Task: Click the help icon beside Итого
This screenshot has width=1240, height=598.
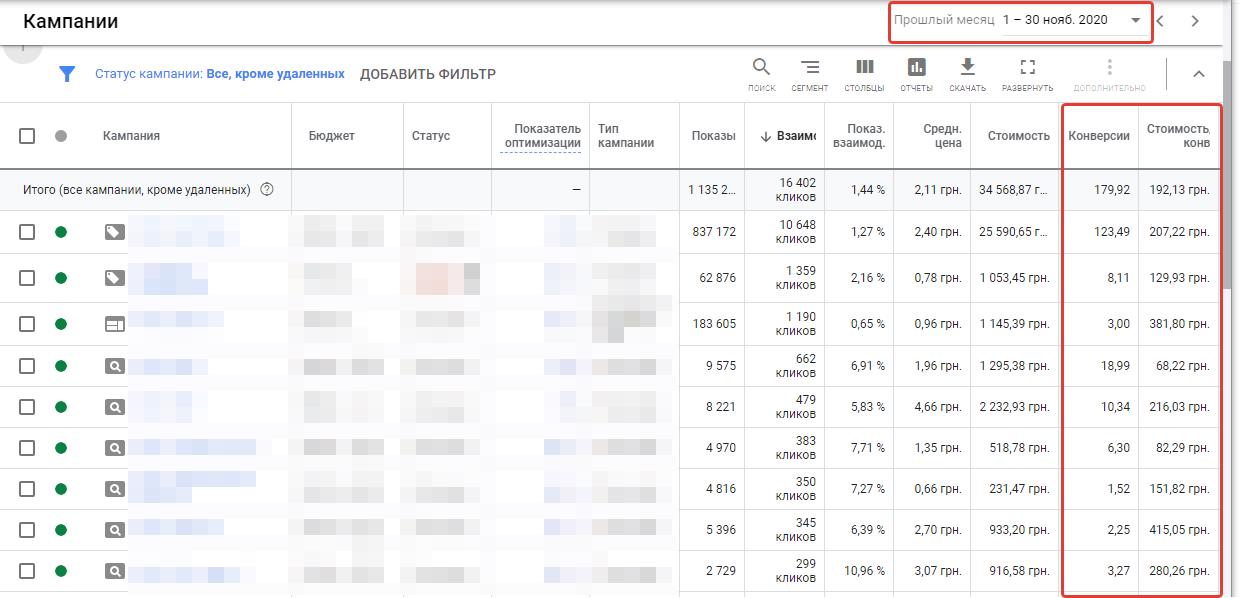Action: click(267, 189)
